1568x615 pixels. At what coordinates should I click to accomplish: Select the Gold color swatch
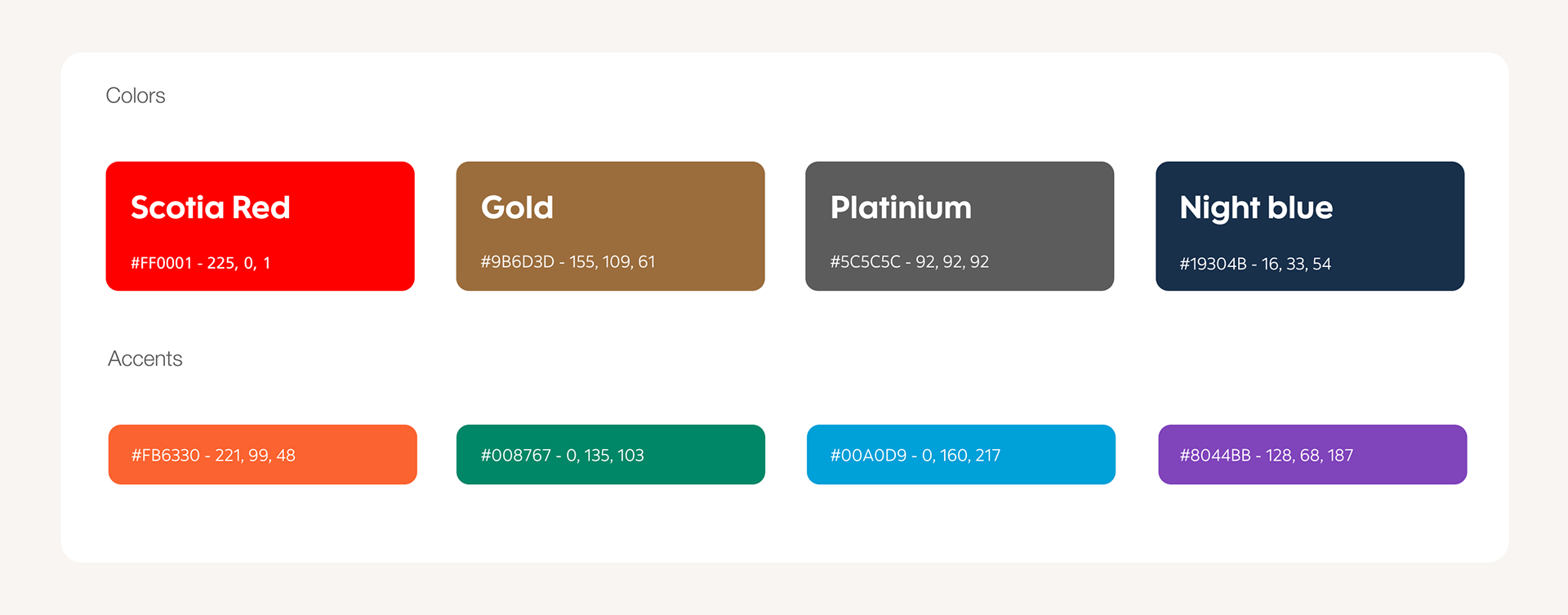(x=610, y=226)
